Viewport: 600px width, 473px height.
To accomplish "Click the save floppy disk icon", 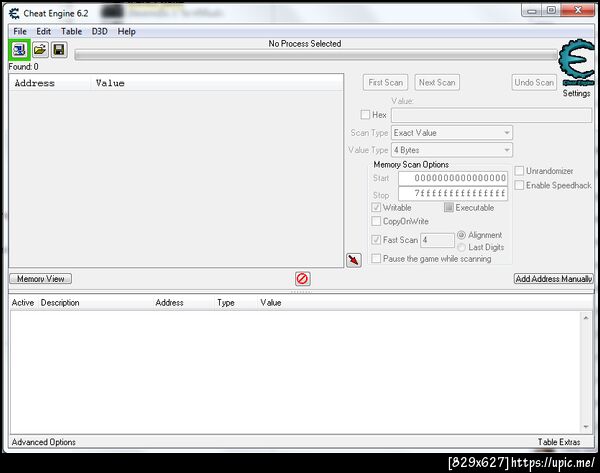I will pyautogui.click(x=59, y=50).
